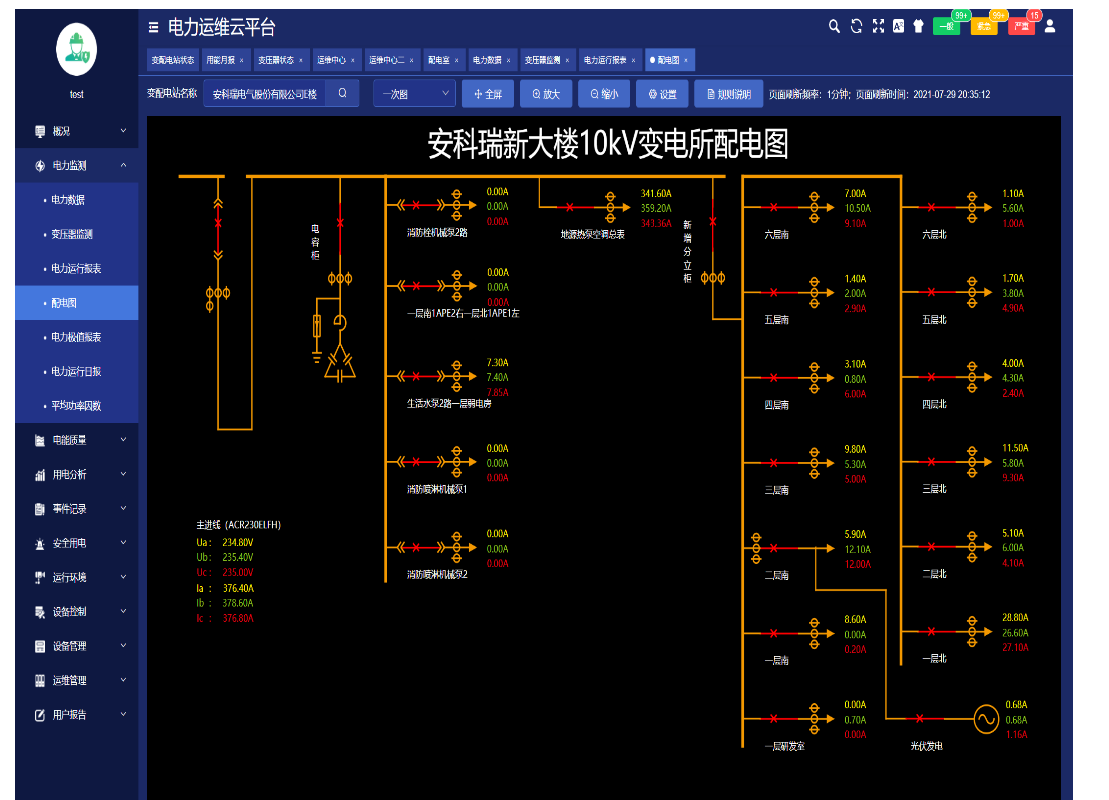Click the substation name input field

(265, 94)
